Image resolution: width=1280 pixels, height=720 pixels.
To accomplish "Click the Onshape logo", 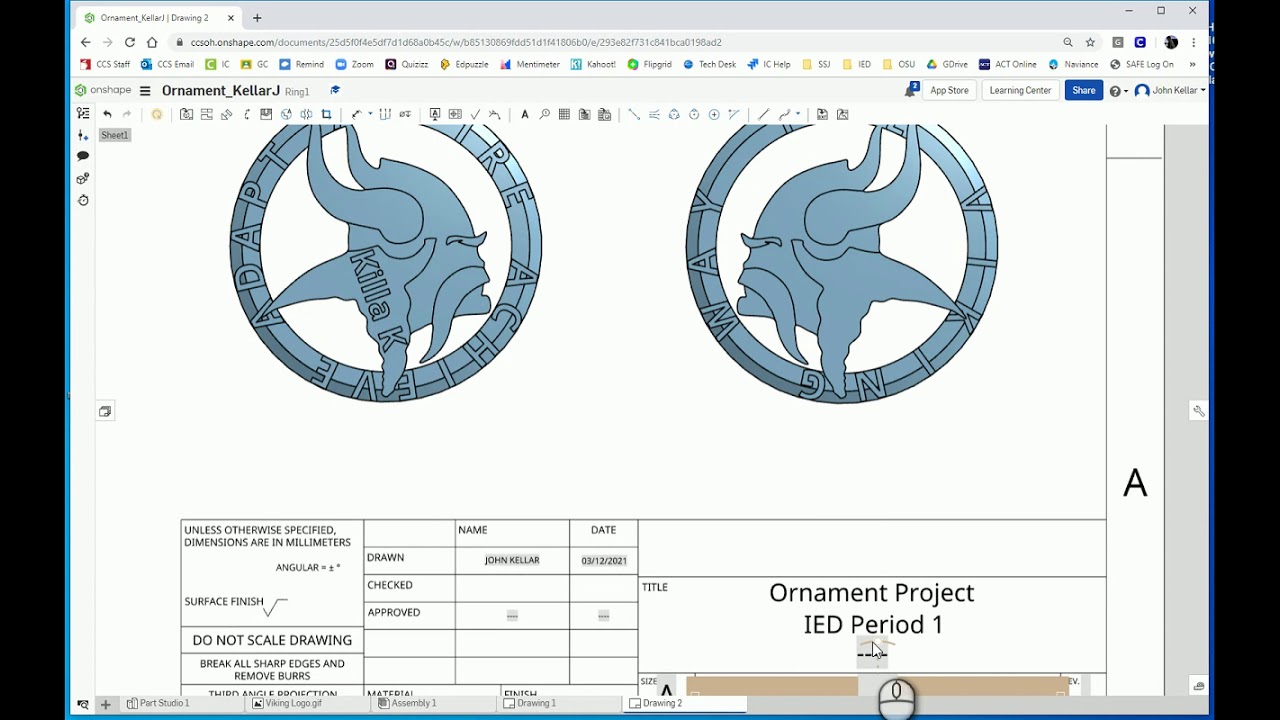I will (x=104, y=90).
